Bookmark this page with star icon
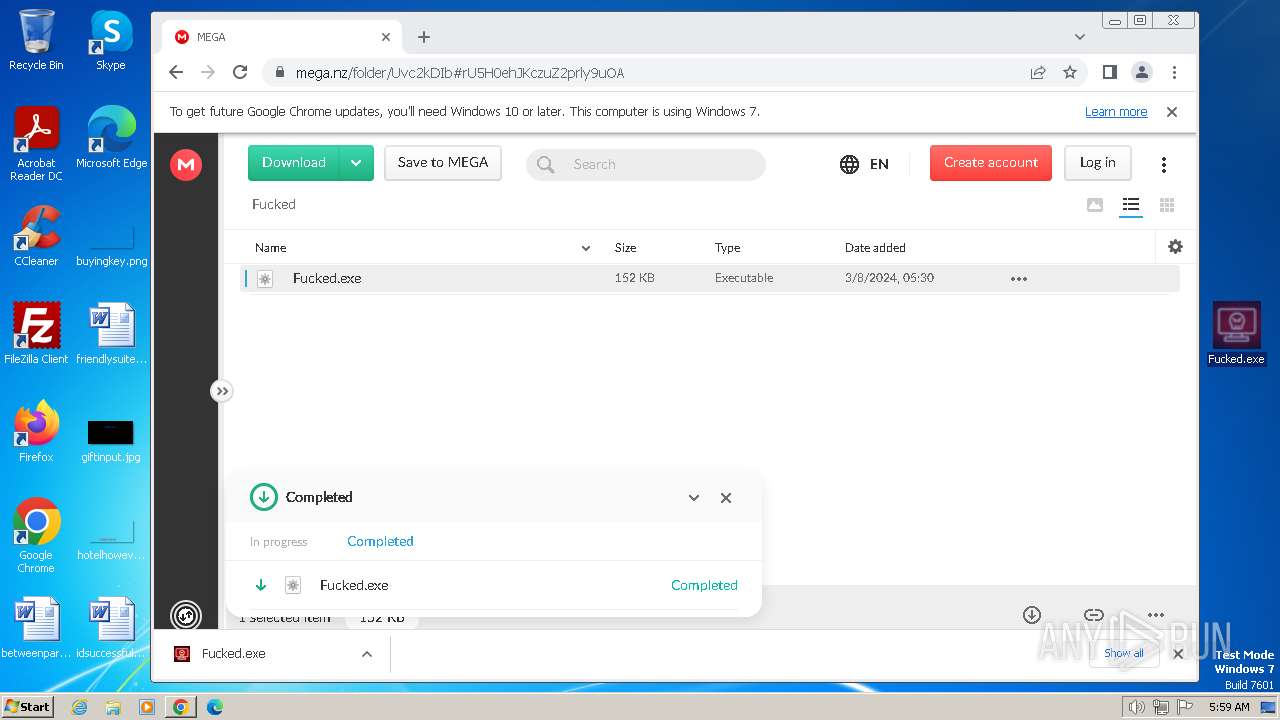 [1070, 72]
